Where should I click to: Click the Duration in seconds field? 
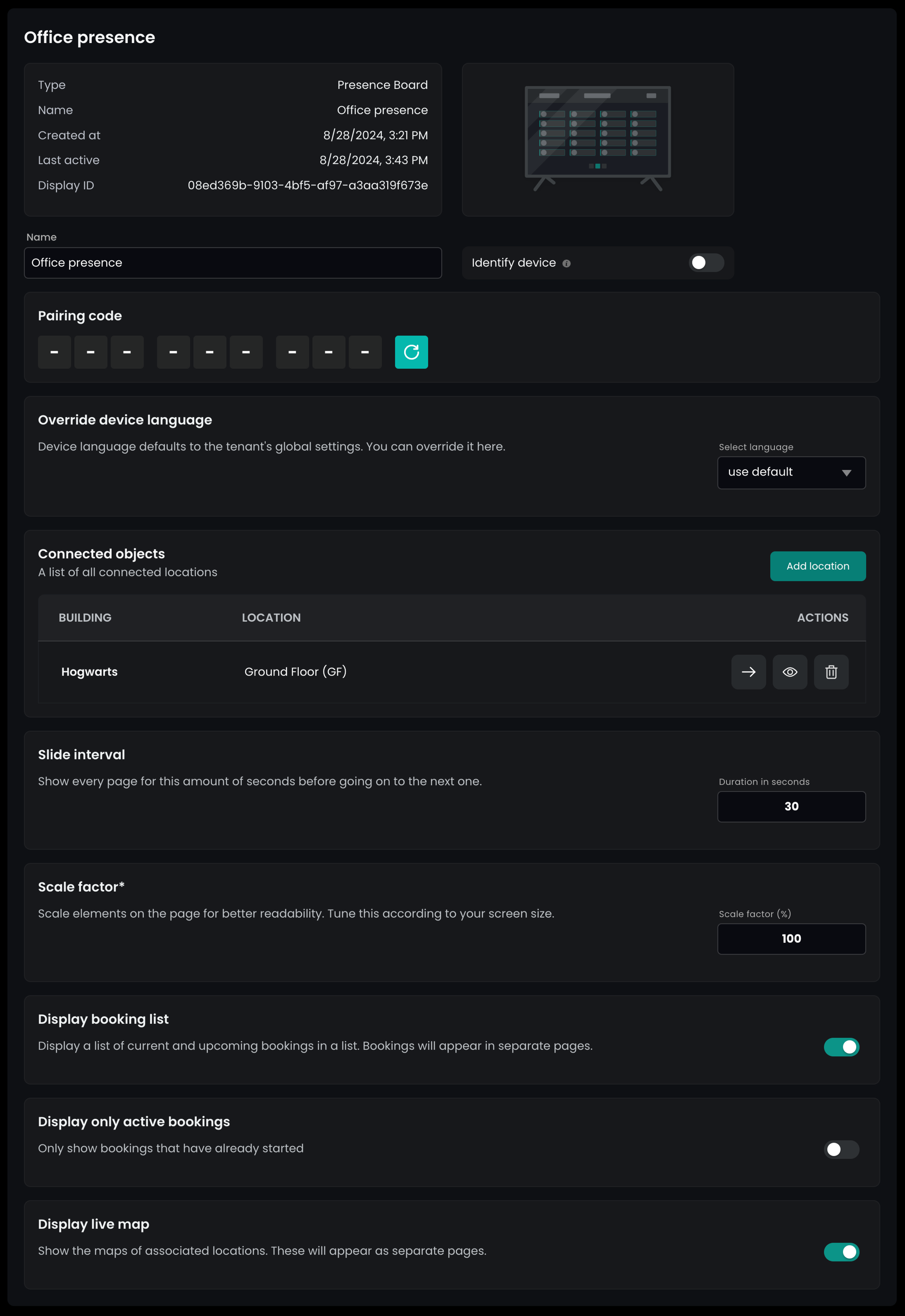click(791, 806)
